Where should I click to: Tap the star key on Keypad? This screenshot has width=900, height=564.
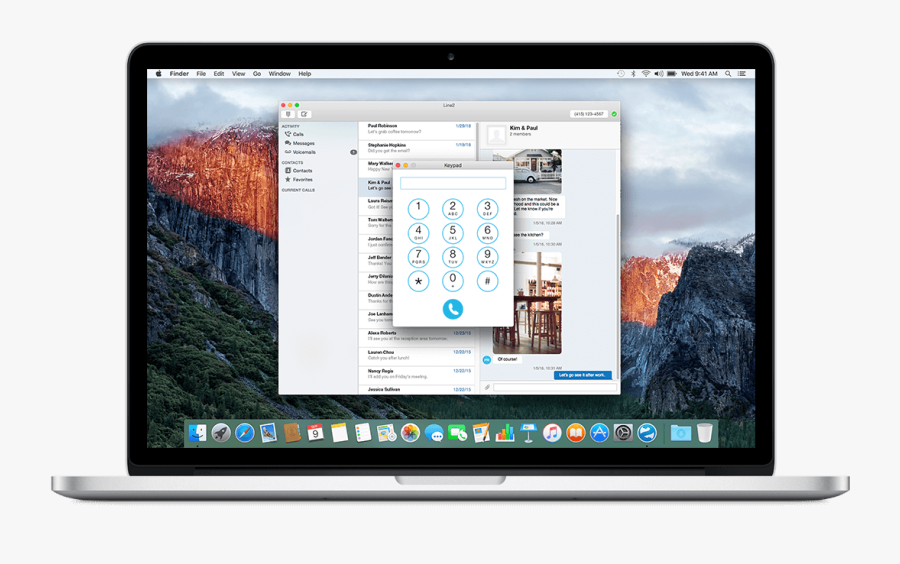[x=418, y=281]
